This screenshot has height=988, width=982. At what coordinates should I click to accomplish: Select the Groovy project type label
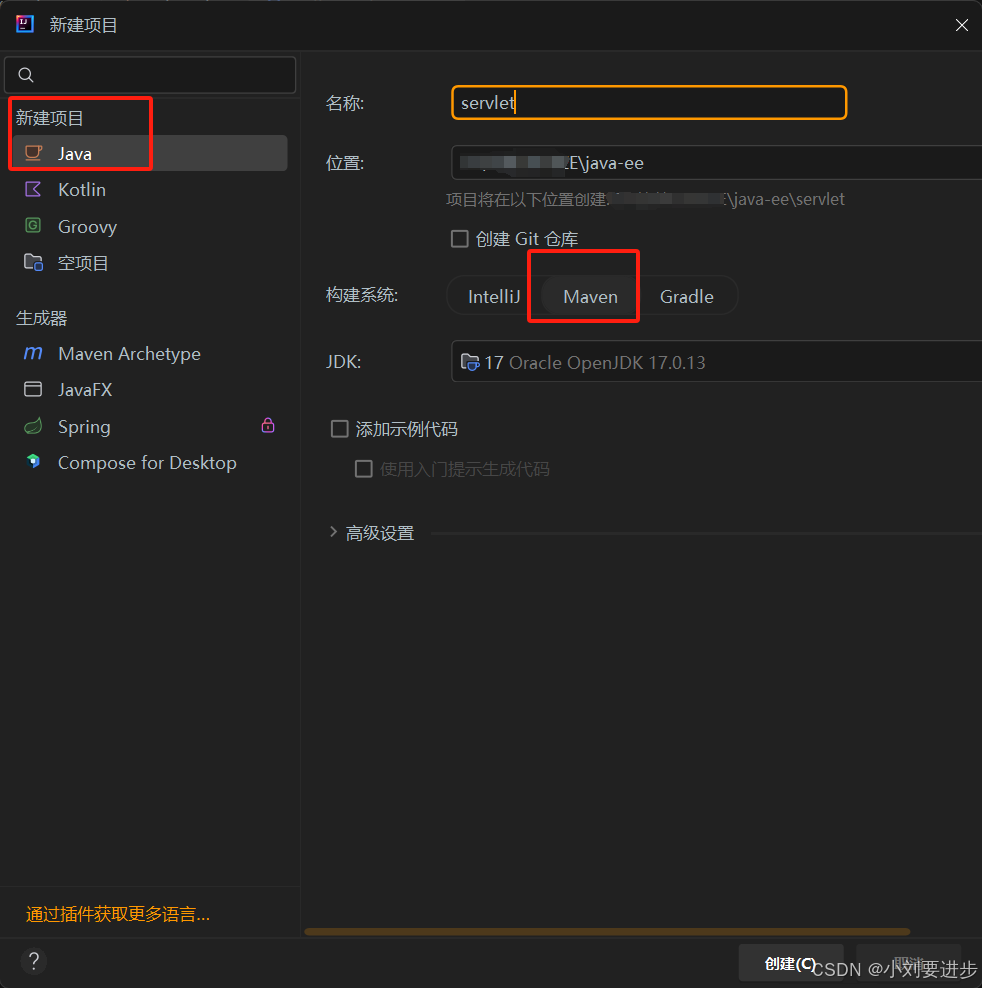pos(88,227)
